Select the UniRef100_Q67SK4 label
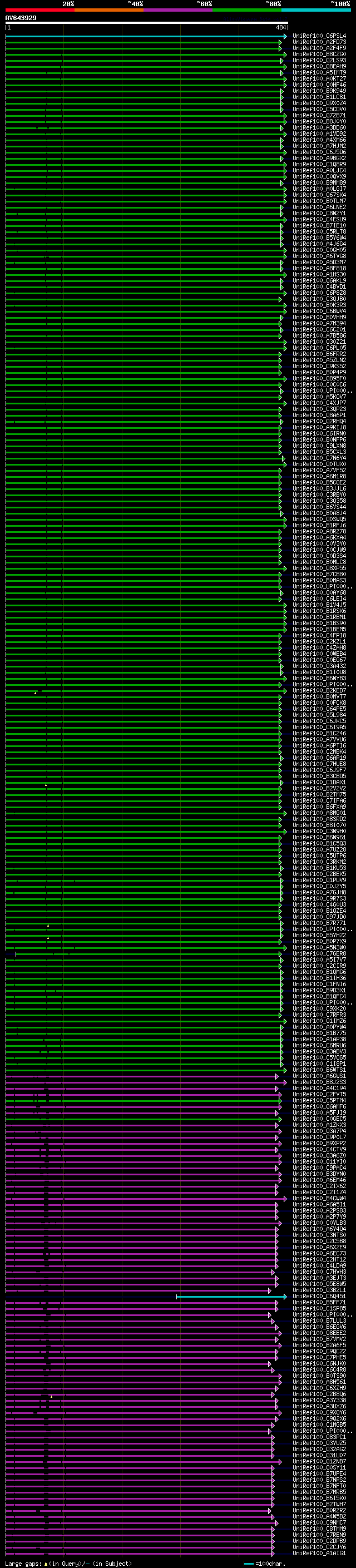This screenshot has height=1568, width=356. pos(319,195)
